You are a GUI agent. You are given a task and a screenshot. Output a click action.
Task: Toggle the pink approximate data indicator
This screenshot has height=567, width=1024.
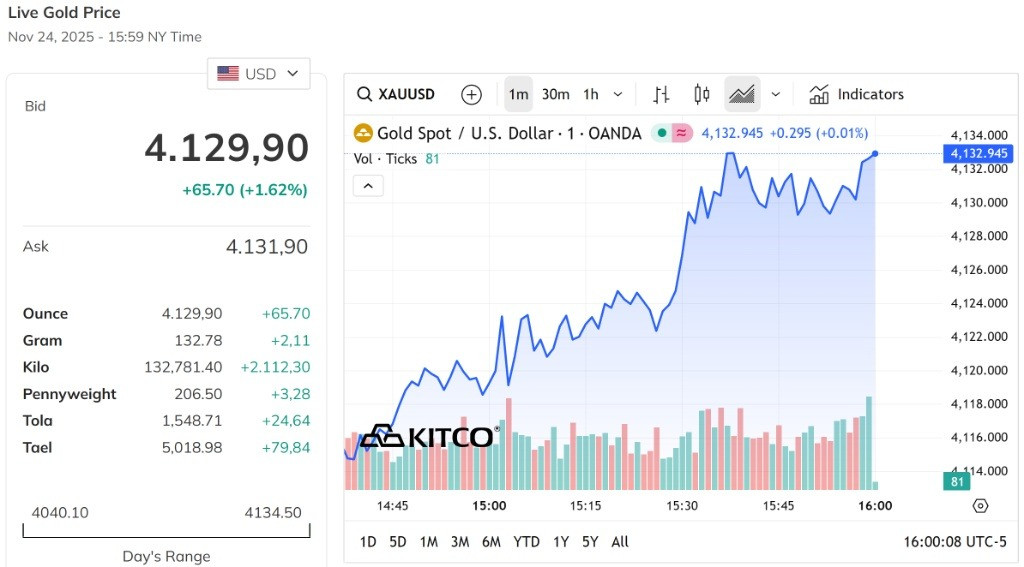(681, 133)
